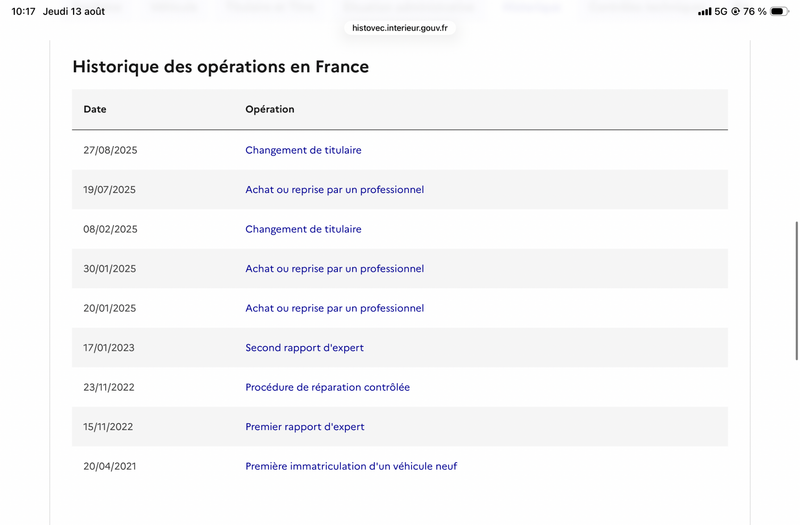Open Première immatriculation d'un véhicule neuf

click(x=351, y=466)
